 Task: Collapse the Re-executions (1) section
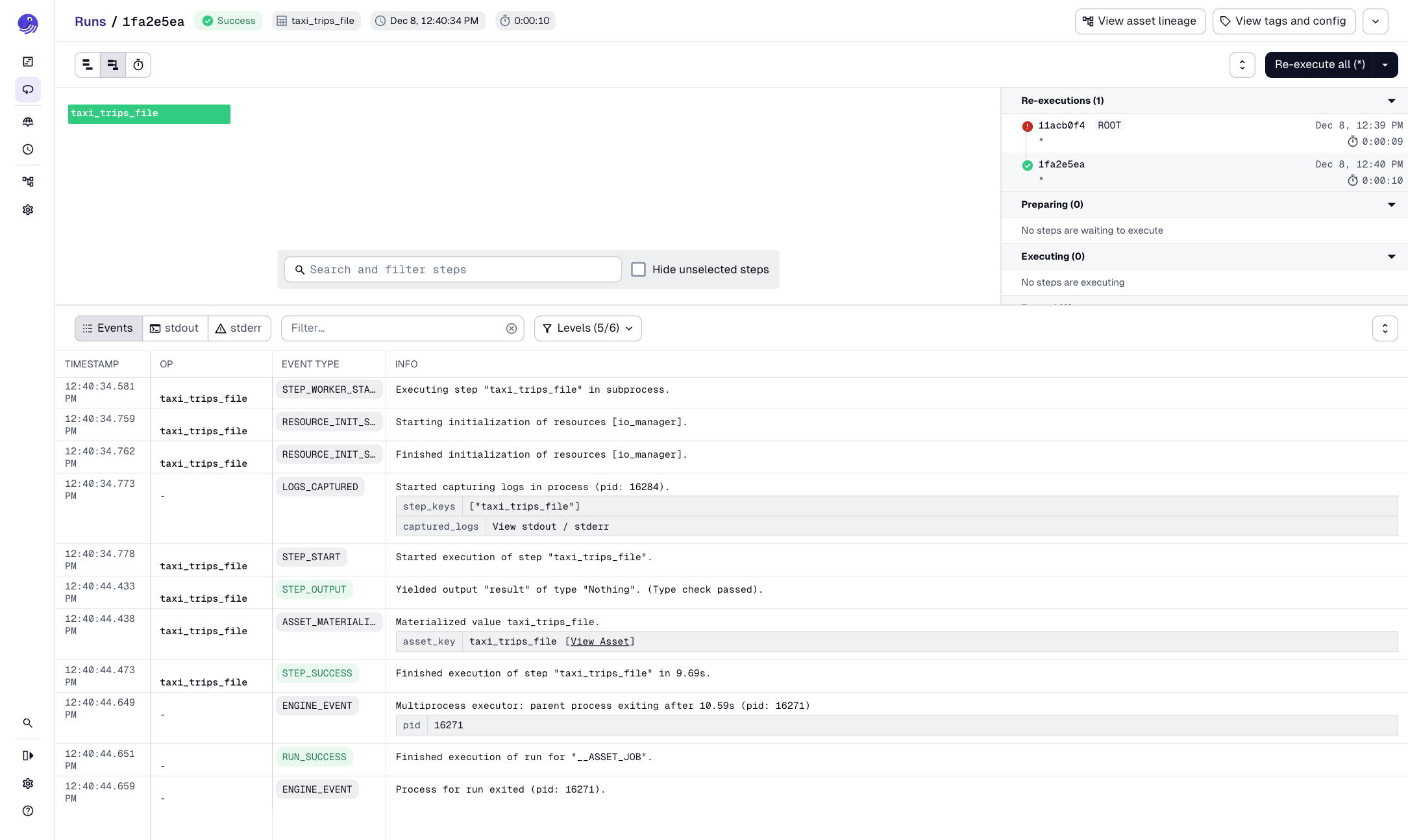(1392, 101)
